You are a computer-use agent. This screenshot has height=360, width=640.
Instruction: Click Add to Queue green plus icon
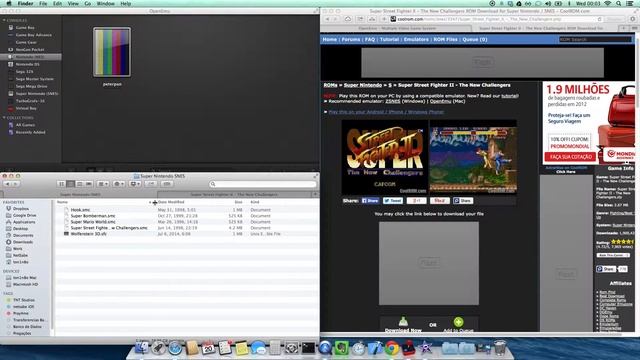coord(458,322)
